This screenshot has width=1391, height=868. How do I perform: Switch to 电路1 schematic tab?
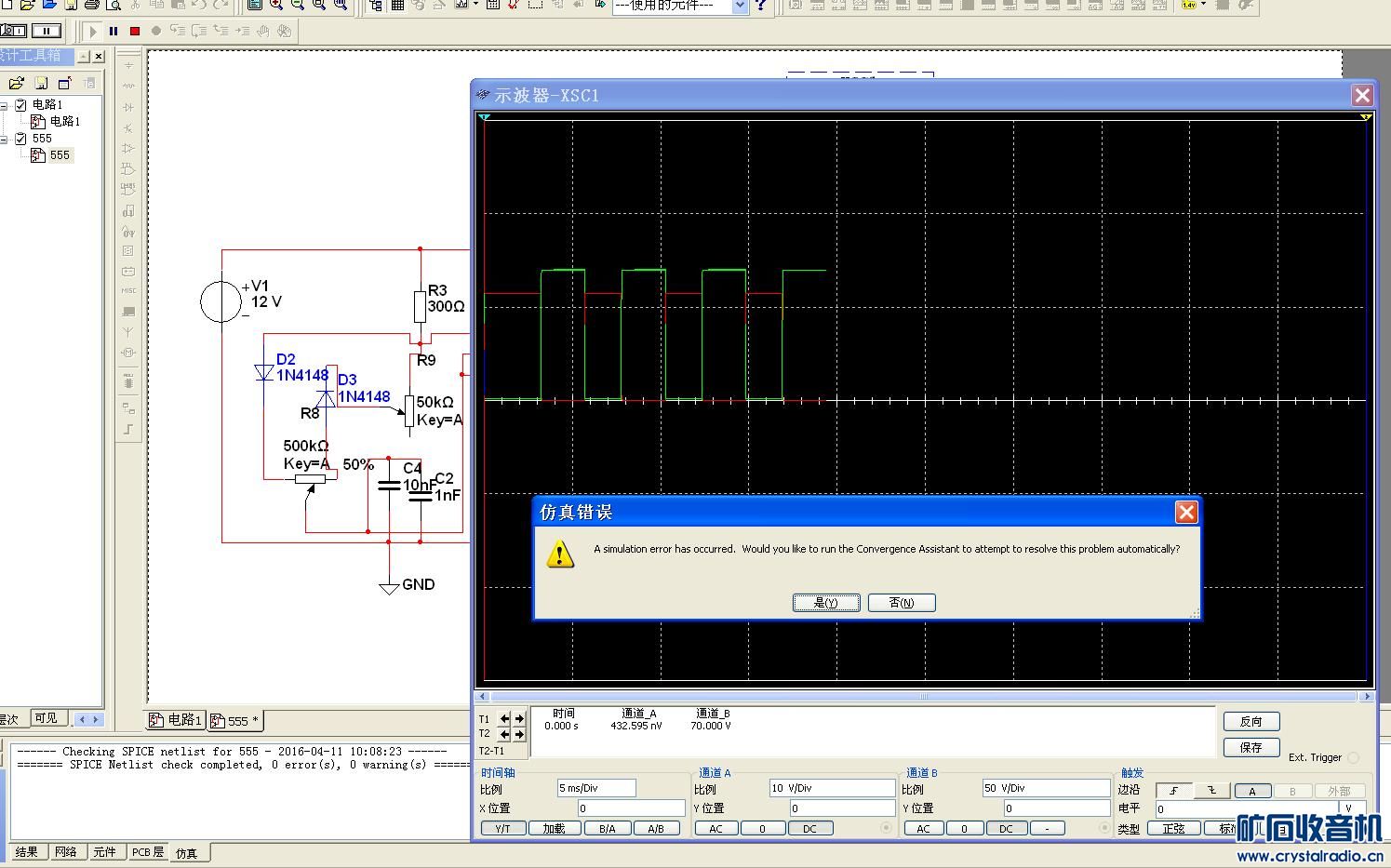coord(176,720)
